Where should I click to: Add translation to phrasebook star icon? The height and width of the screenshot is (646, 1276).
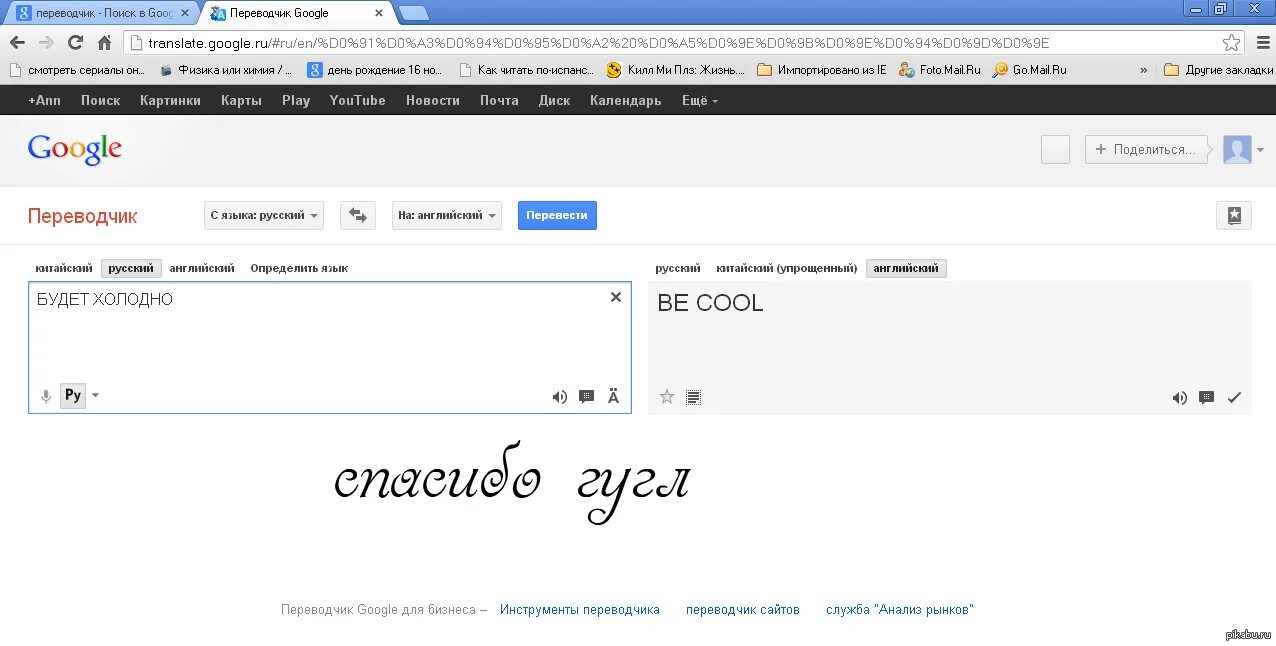click(667, 397)
